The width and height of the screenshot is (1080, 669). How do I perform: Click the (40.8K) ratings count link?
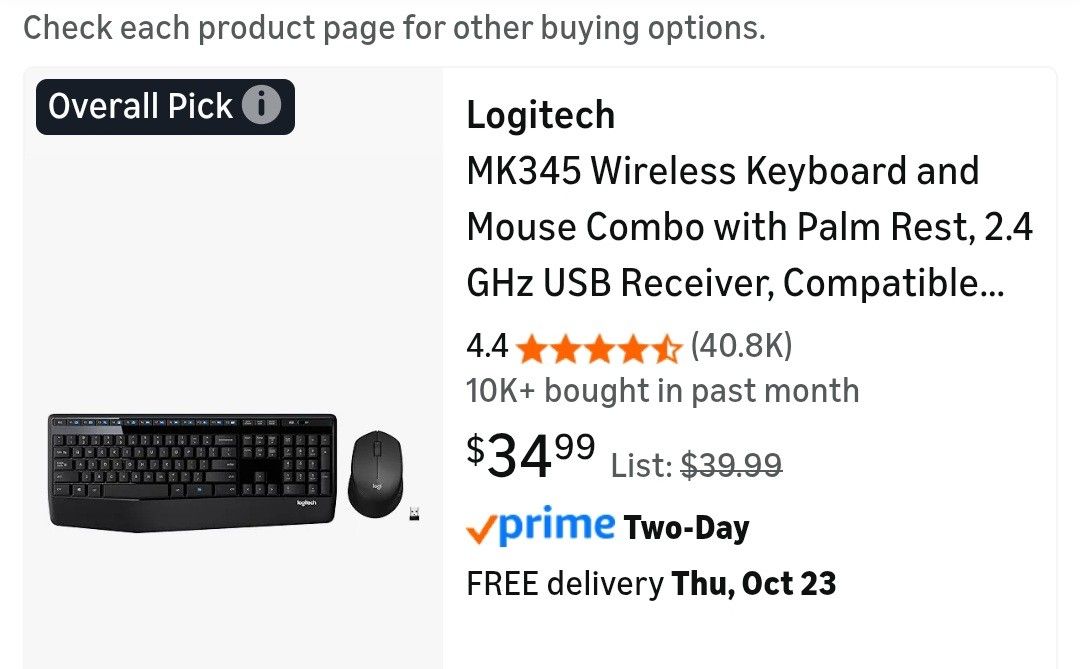742,345
